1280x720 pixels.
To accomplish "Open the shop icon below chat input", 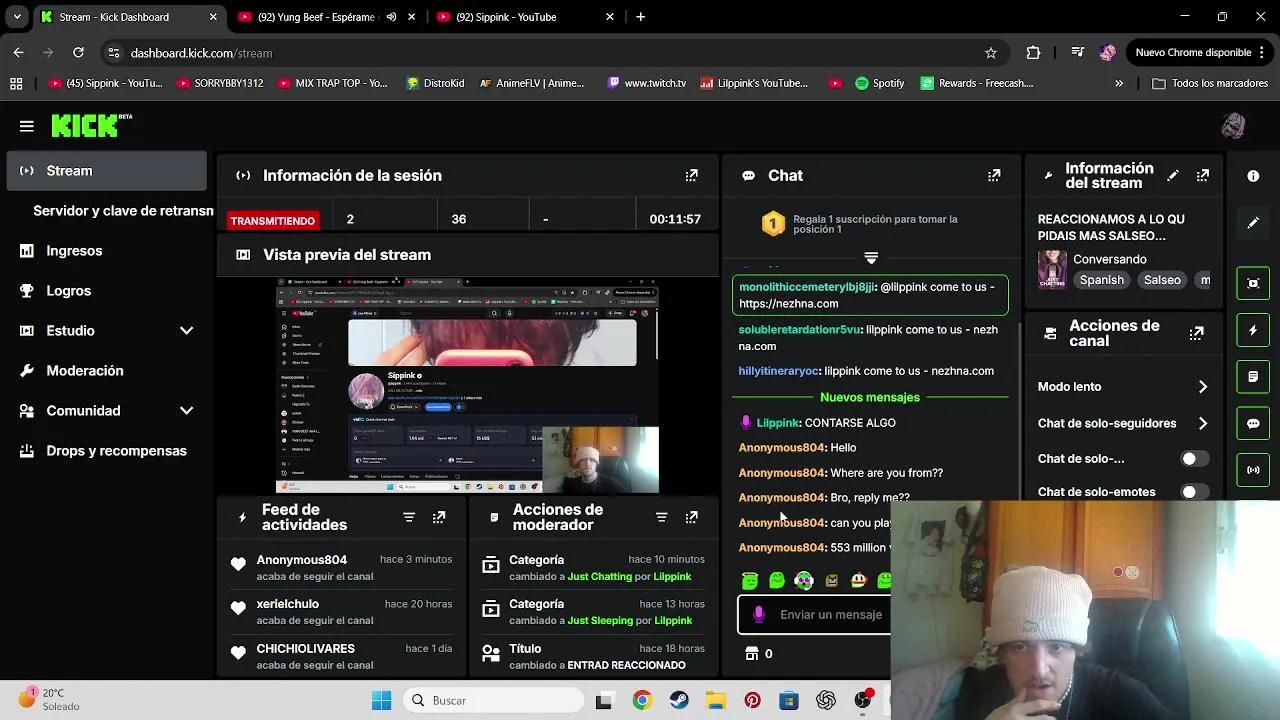I will [752, 653].
